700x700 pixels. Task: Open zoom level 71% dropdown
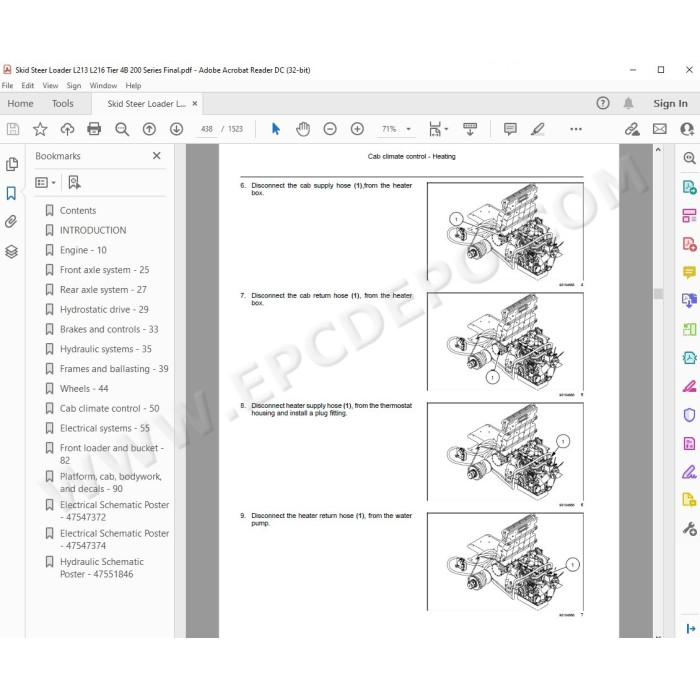click(408, 129)
